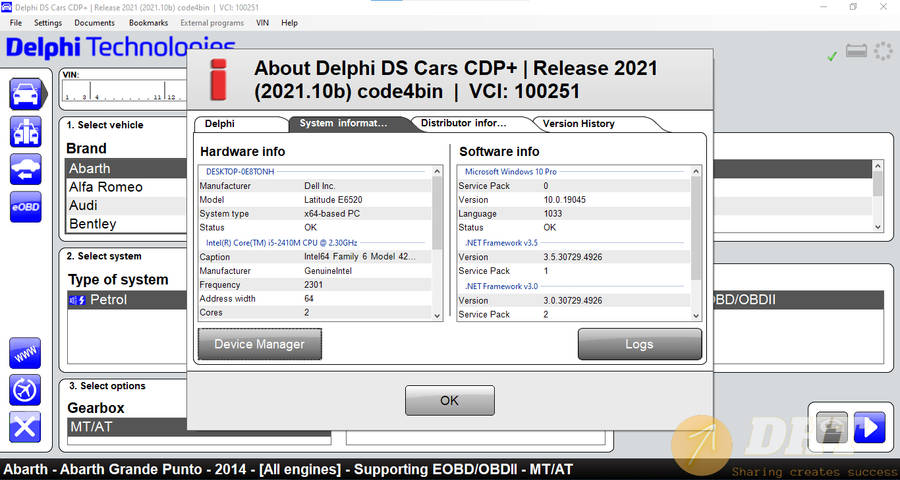Click the restore window button
Image resolution: width=900 pixels, height=480 pixels.
click(853, 7)
